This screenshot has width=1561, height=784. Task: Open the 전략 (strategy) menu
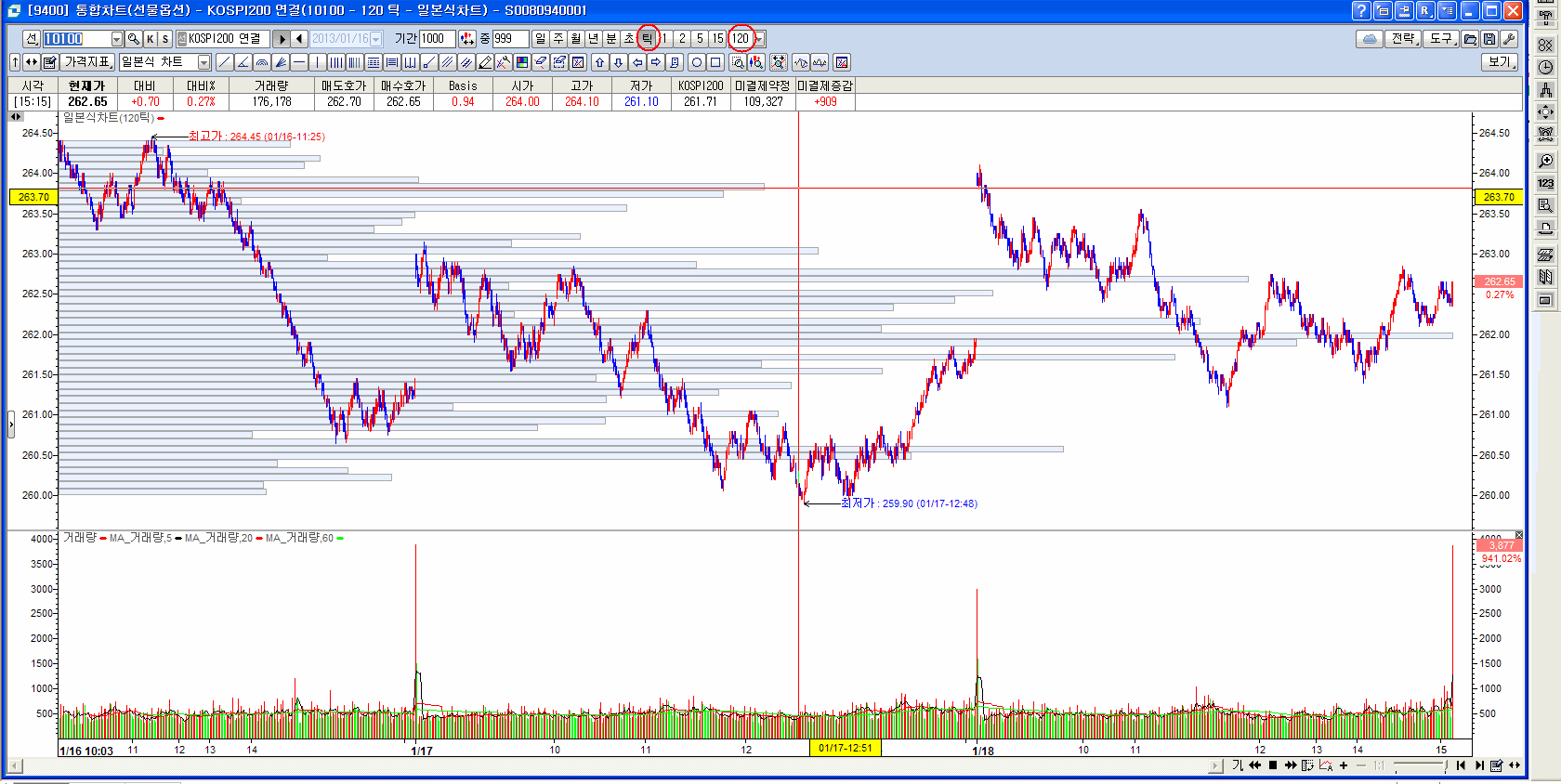pos(1403,39)
